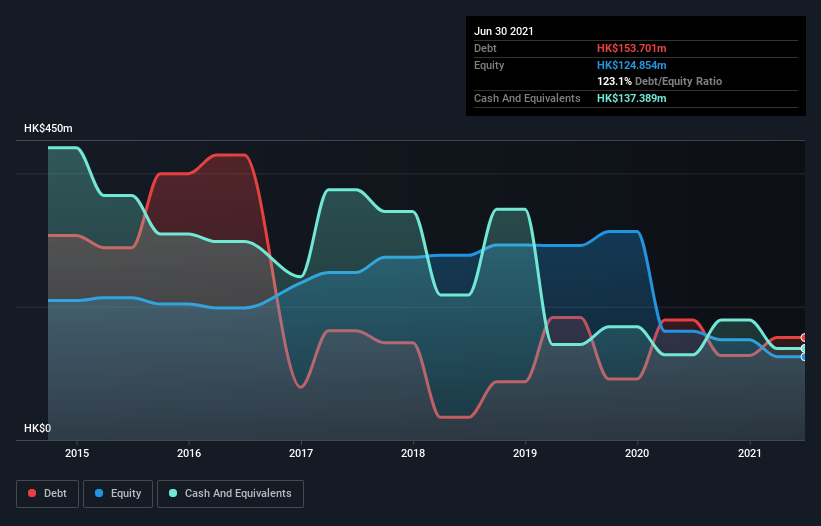Click the 123.1% Debt/Equity Ratio text
The height and width of the screenshot is (526, 821).
659,82
